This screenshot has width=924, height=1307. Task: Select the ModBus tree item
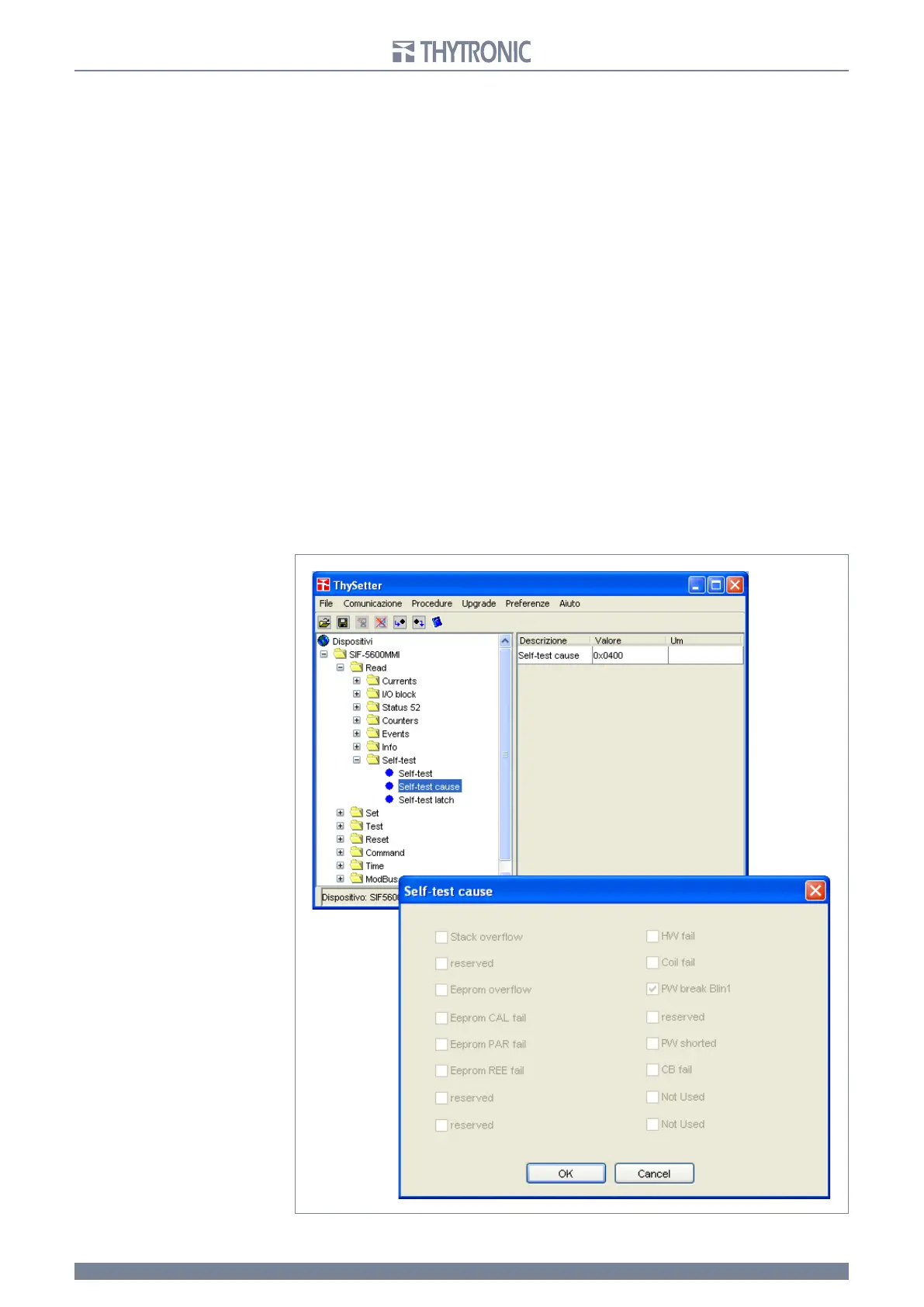381,879
